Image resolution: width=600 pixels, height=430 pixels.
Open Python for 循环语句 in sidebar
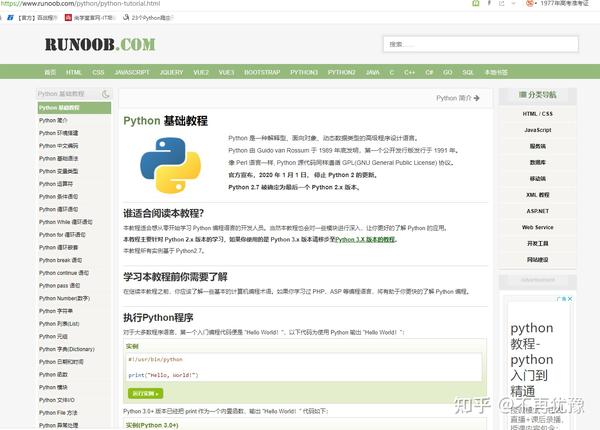(62, 235)
